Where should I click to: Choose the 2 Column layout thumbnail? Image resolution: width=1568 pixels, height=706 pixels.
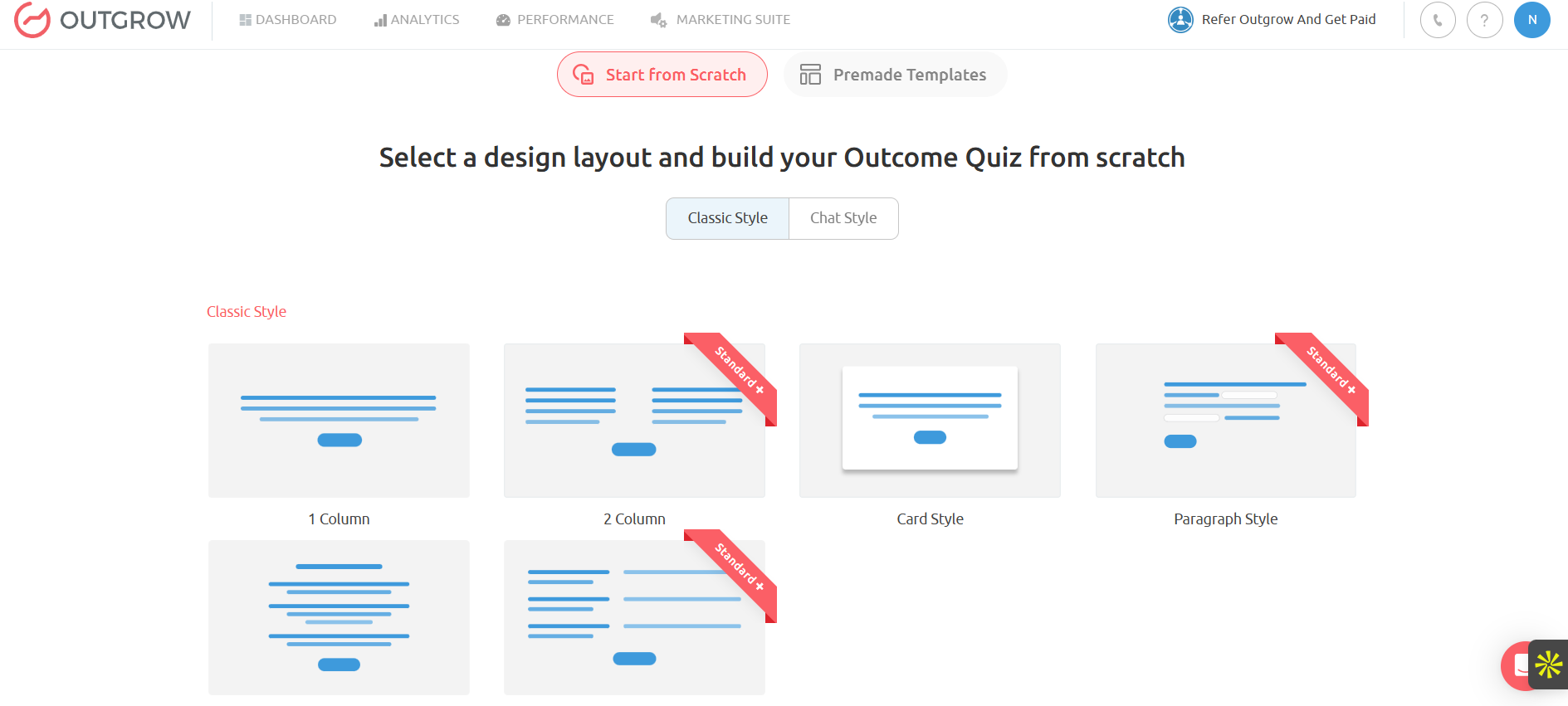click(634, 421)
